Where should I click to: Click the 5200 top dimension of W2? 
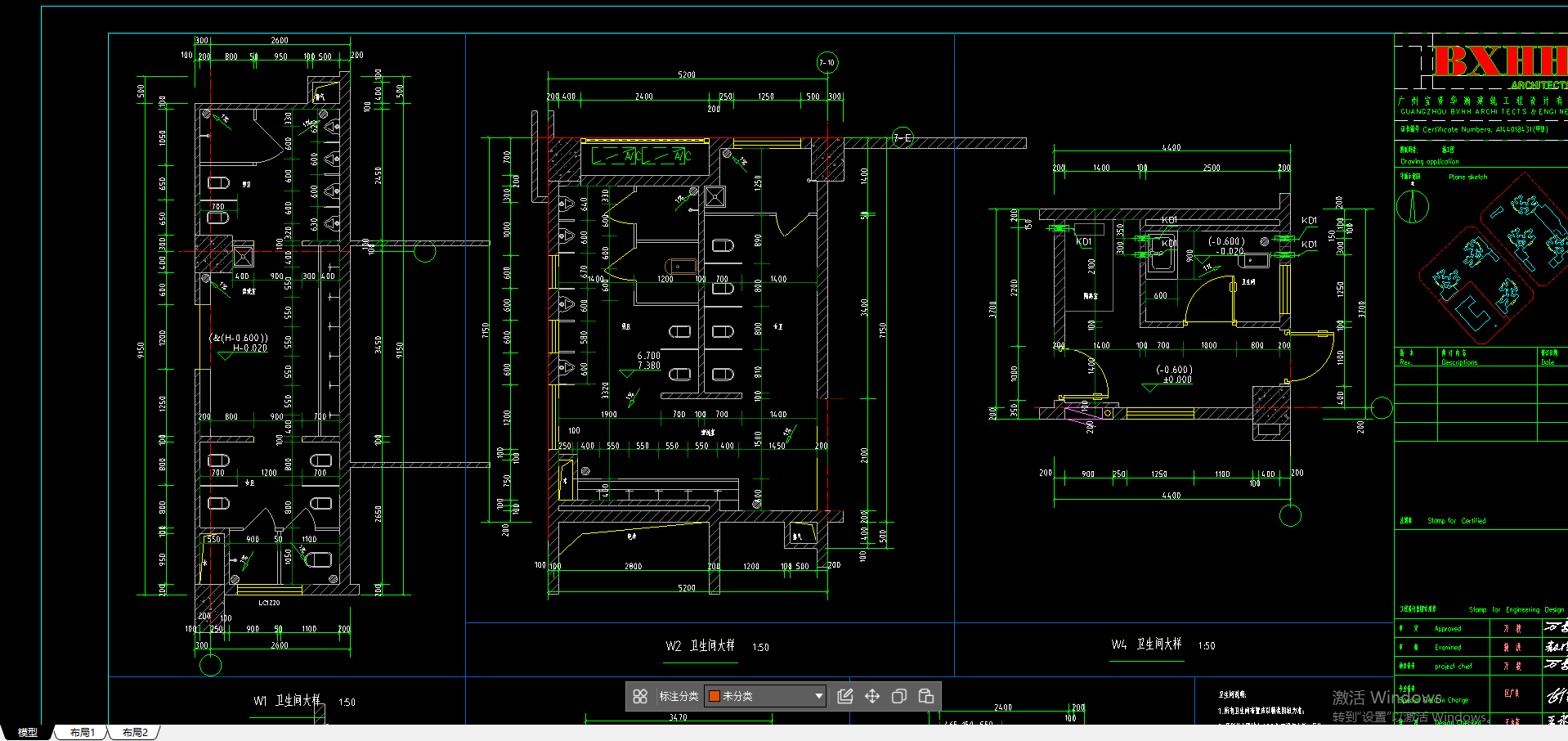pyautogui.click(x=687, y=74)
